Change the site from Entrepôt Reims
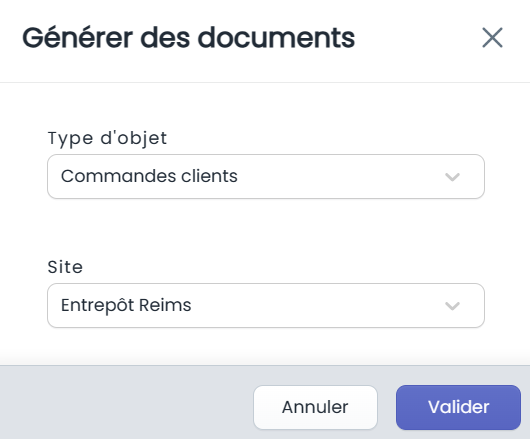The width and height of the screenshot is (530, 439). coord(266,306)
